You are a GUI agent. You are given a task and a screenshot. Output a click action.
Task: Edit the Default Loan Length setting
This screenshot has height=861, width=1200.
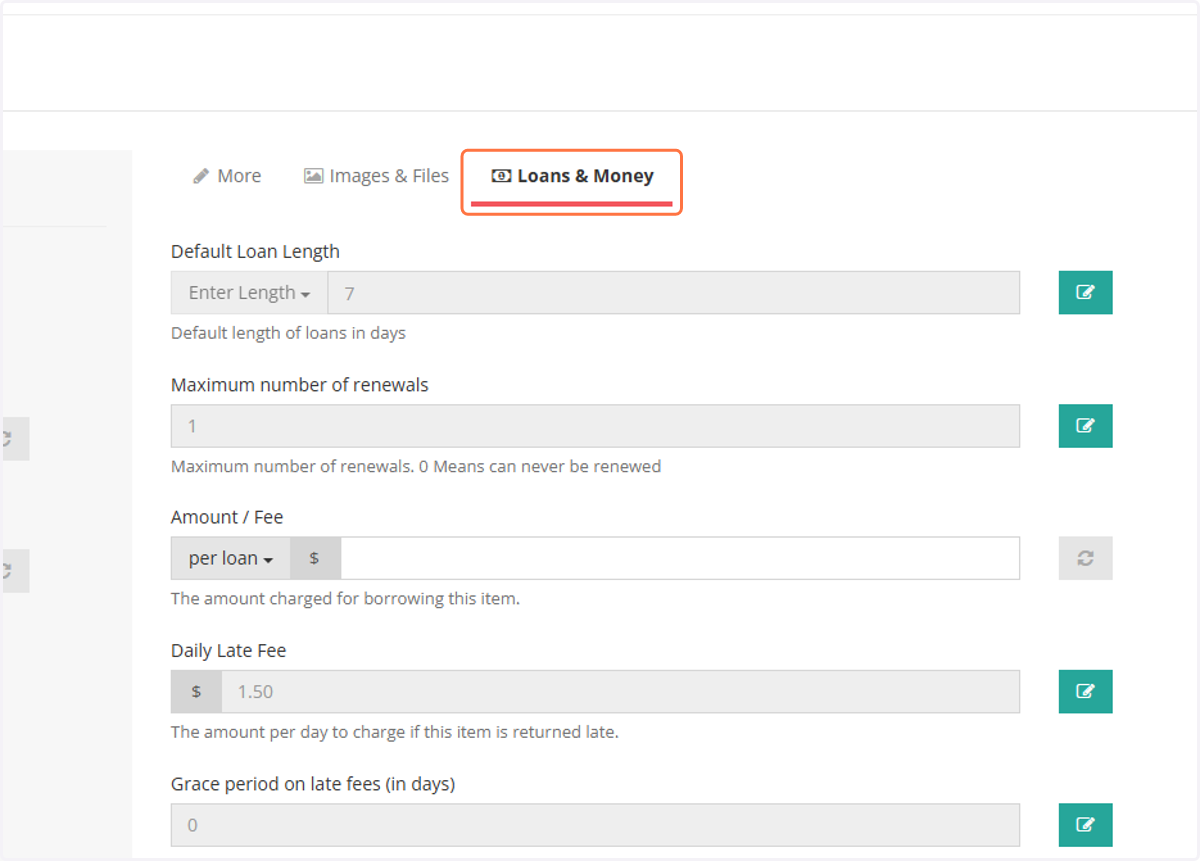[1085, 293]
